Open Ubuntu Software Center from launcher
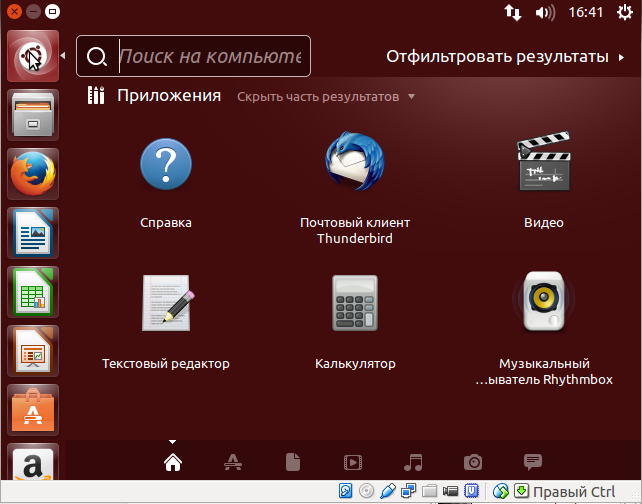Image resolution: width=642 pixels, height=504 pixels. point(33,410)
